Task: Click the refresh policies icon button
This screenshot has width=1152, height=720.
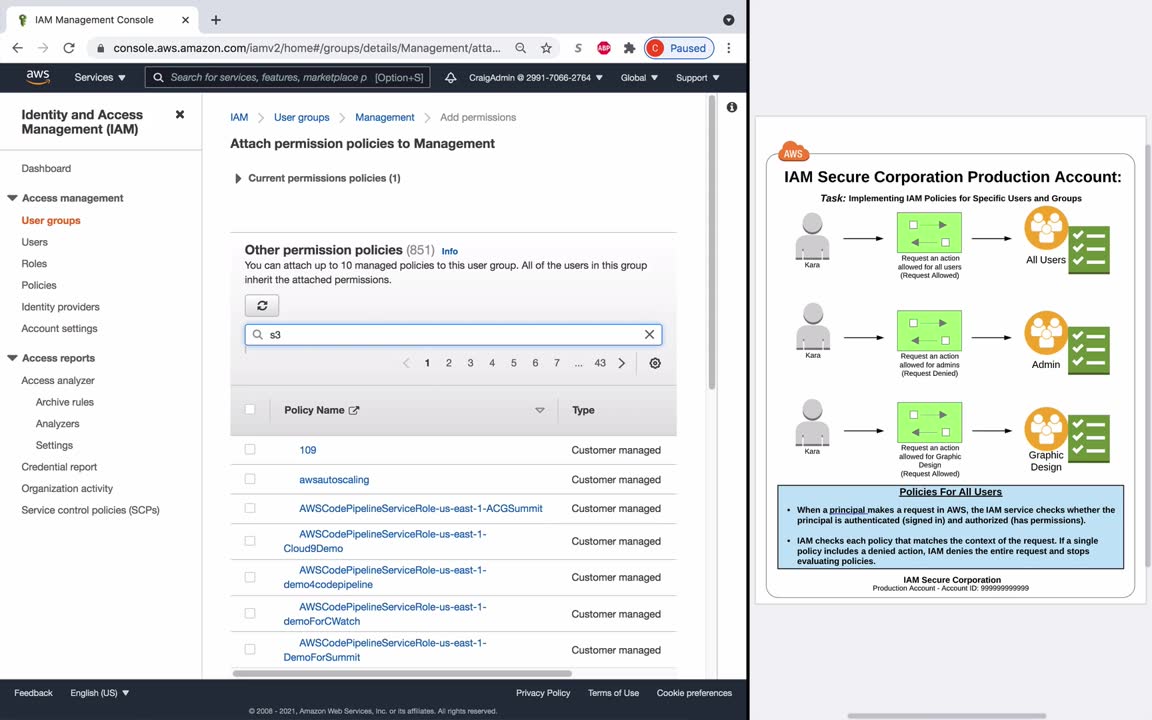Action: point(262,306)
